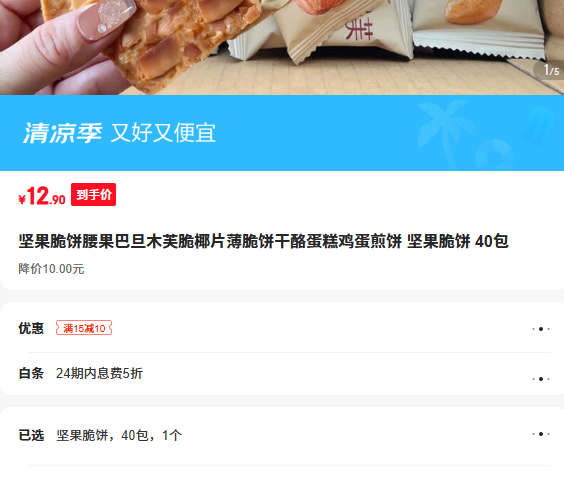Tap the palm tree icon in the banner

tap(444, 131)
